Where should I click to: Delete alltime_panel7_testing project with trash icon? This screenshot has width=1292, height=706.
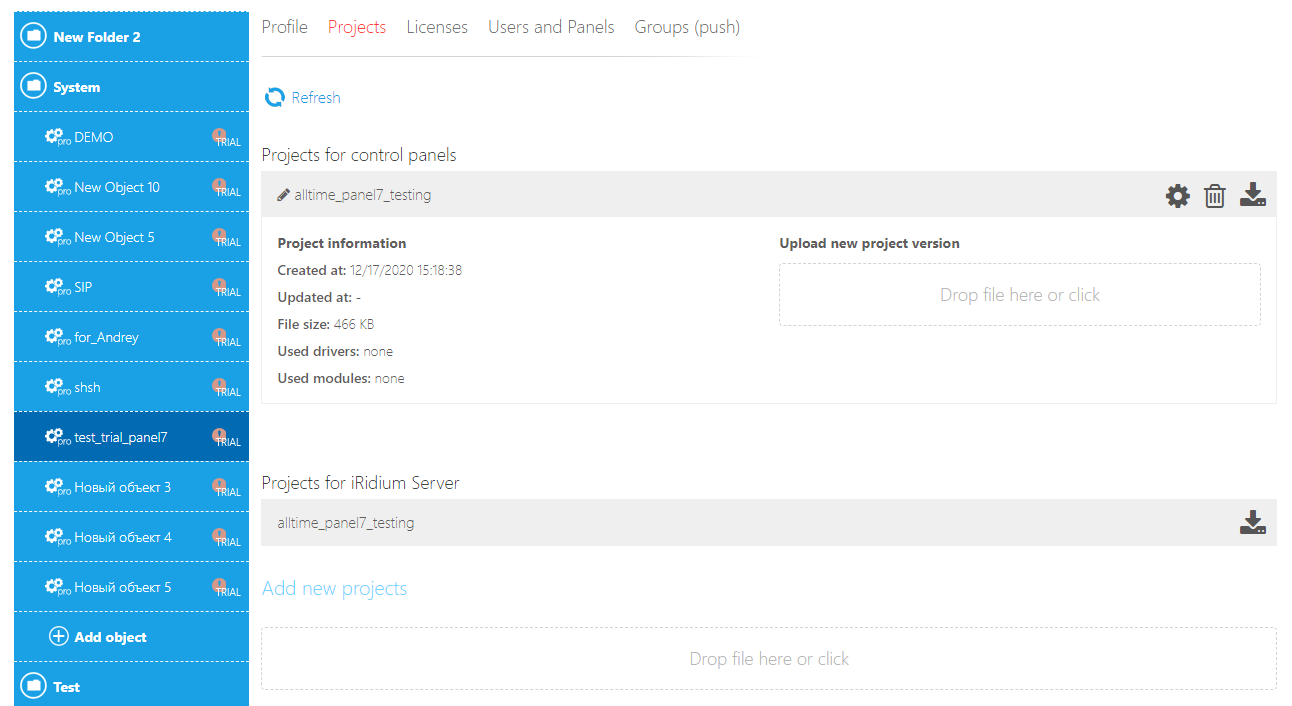pos(1214,196)
